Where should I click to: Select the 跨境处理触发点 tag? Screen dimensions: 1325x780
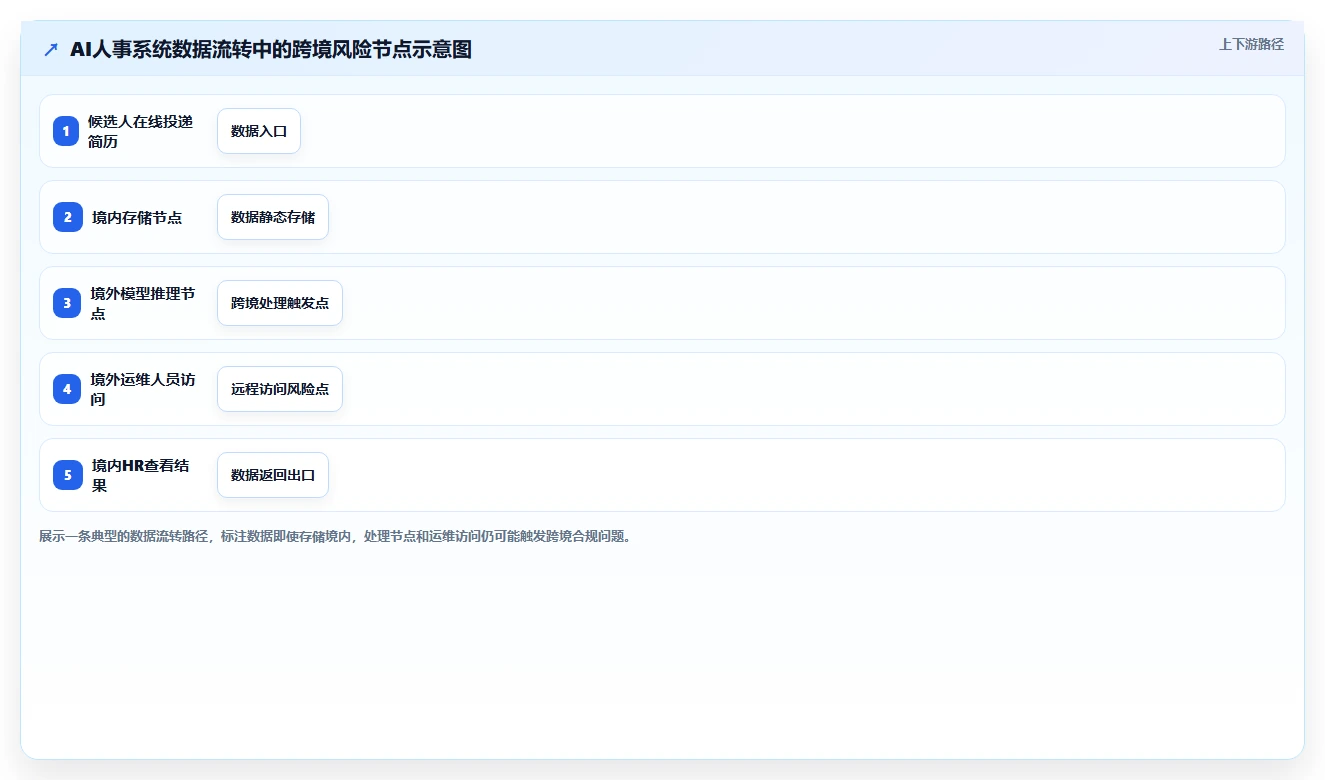tap(280, 303)
